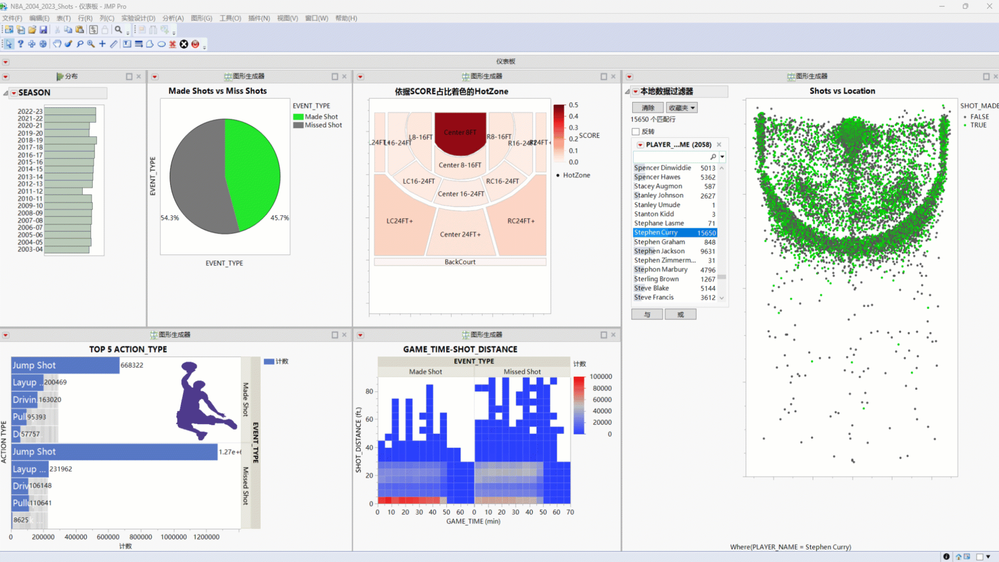
Task: Click the Copy icon in toolbar
Action: tap(68, 29)
